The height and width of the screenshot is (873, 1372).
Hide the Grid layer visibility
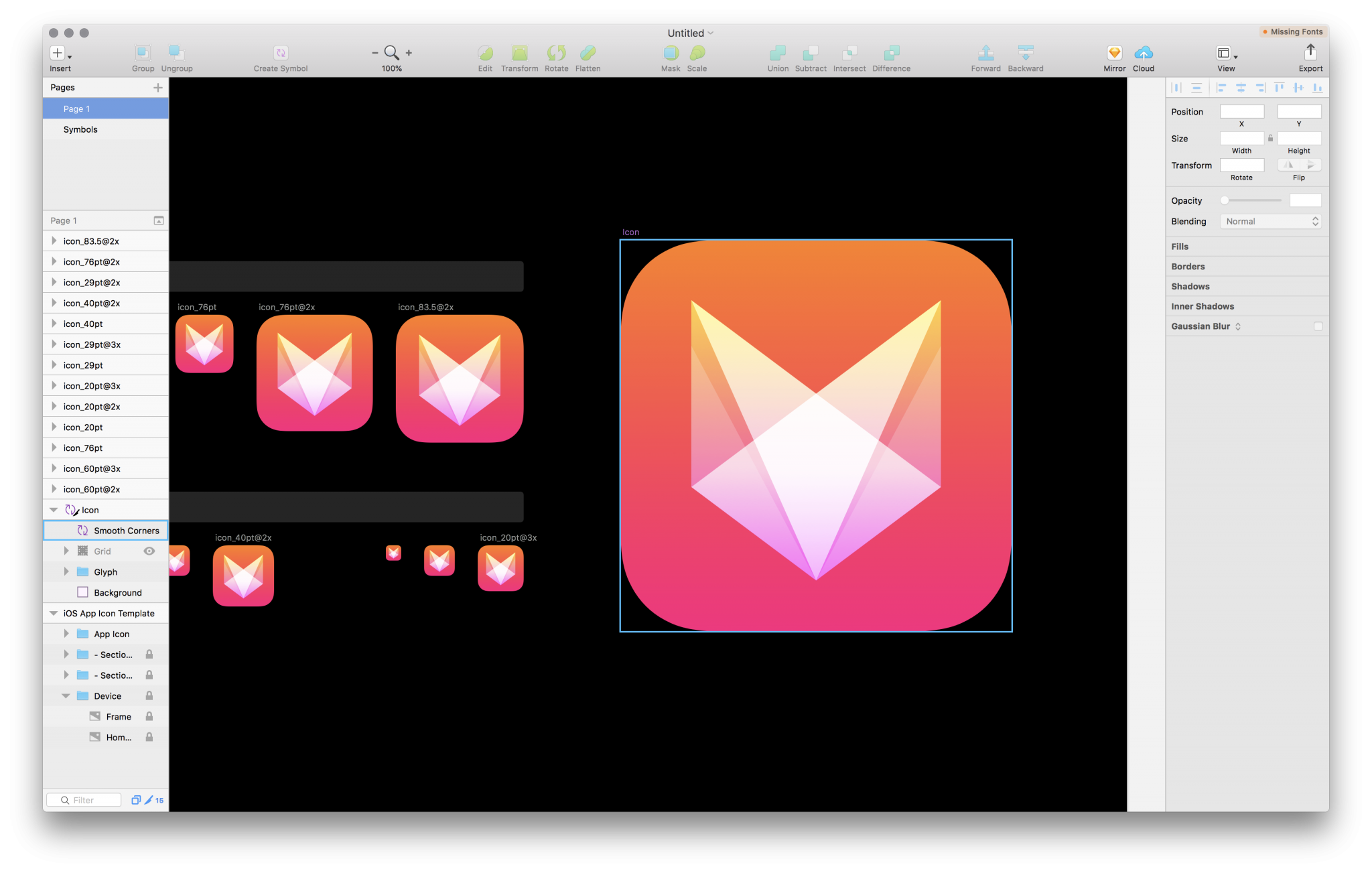(149, 551)
